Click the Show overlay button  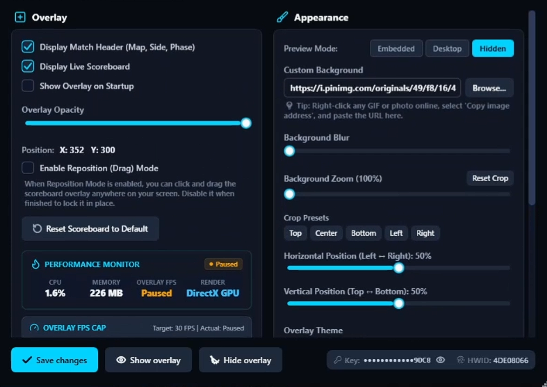point(148,360)
